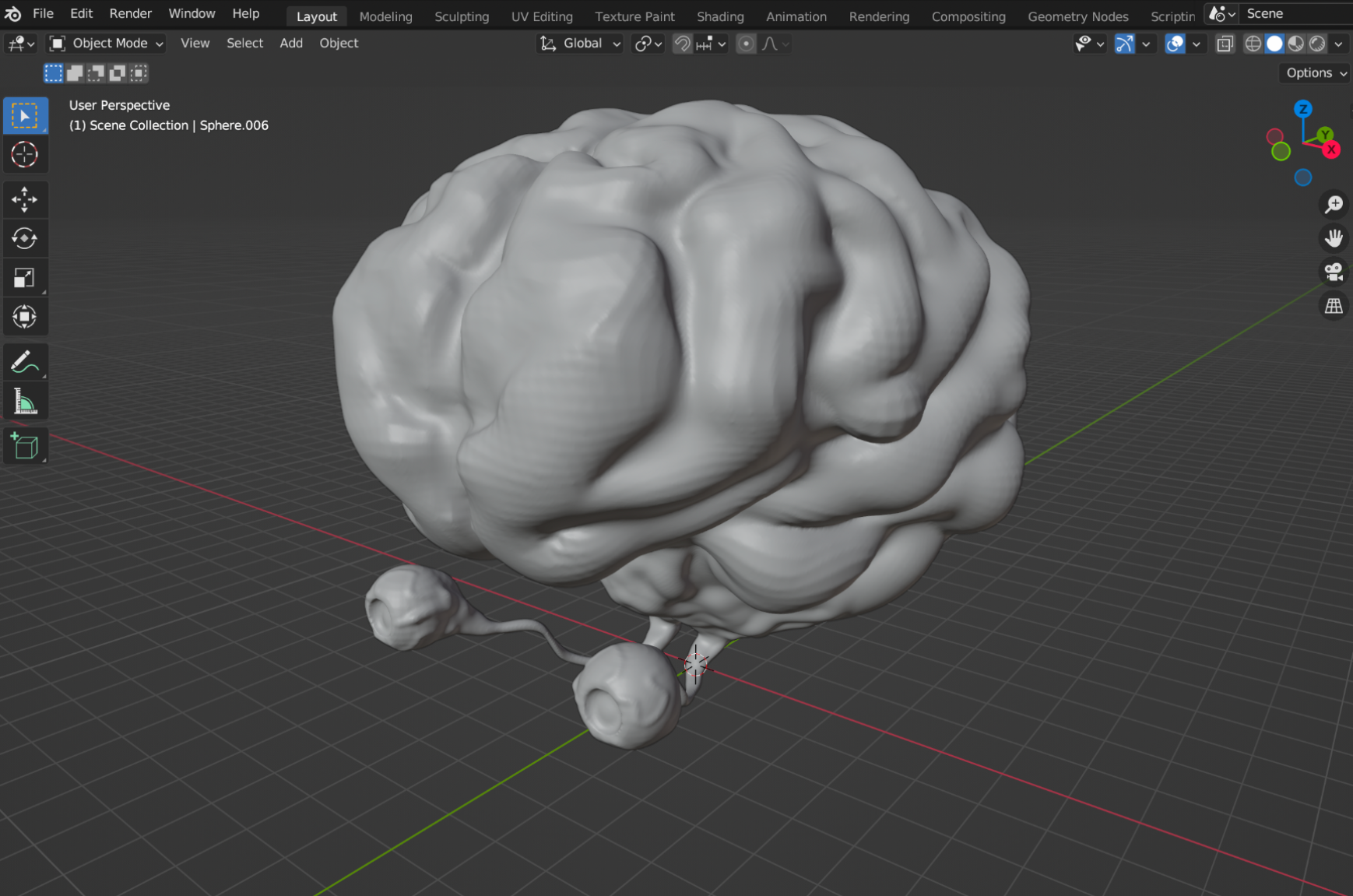The image size is (1353, 896).
Task: Expand viewport shading options arrow
Action: click(x=1338, y=44)
